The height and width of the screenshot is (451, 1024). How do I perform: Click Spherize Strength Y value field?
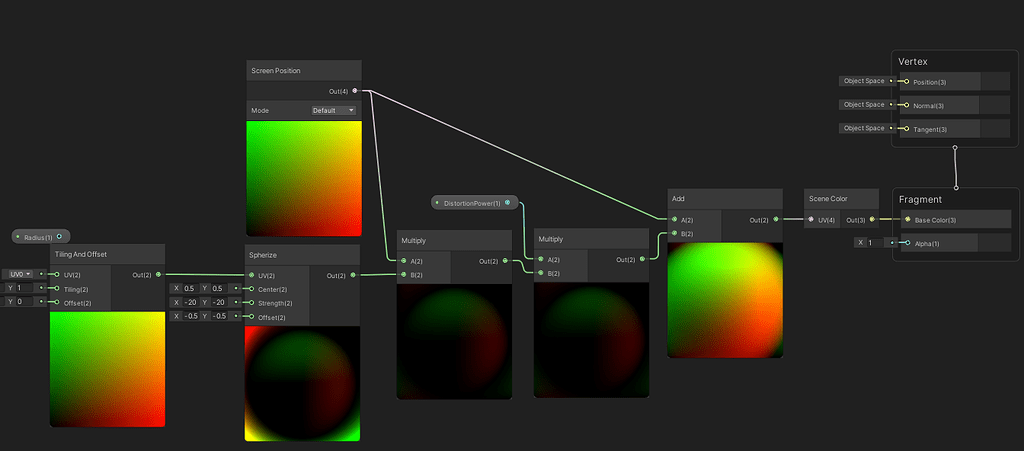pyautogui.click(x=218, y=302)
